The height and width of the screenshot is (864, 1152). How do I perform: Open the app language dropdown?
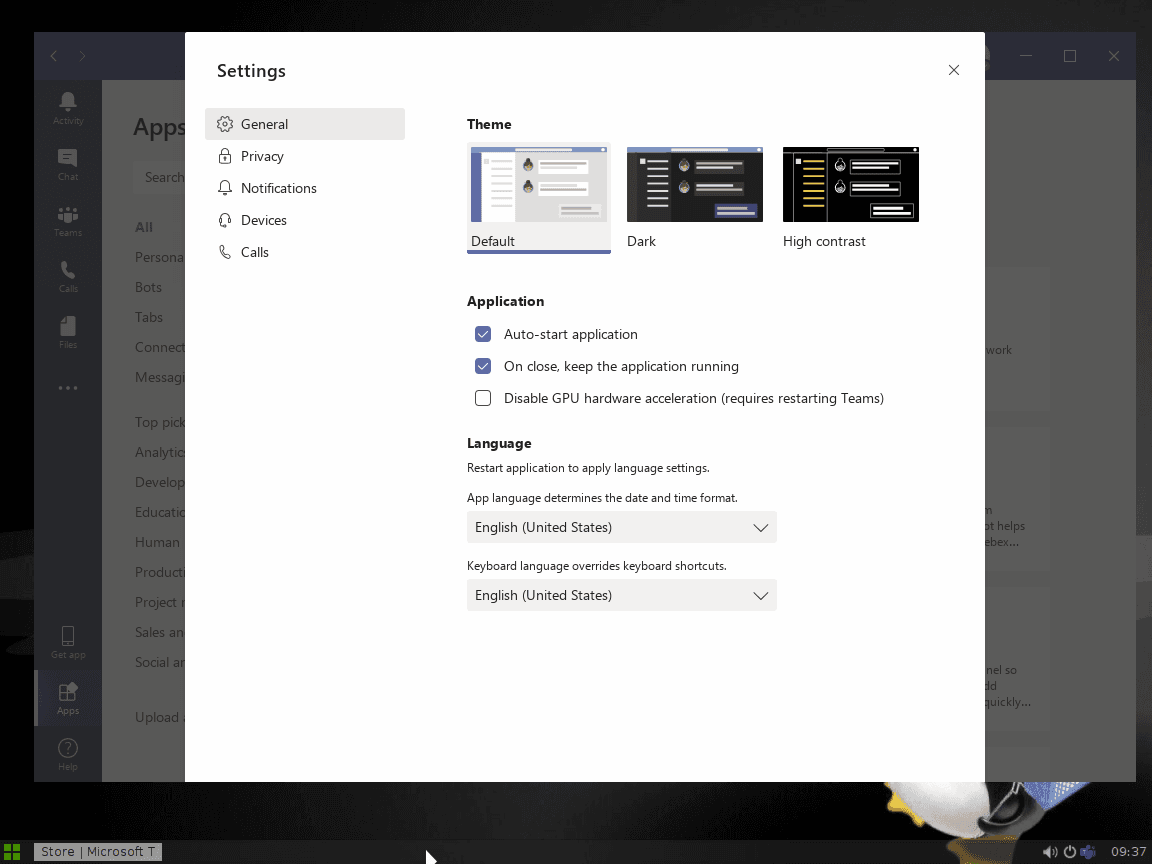(x=621, y=527)
